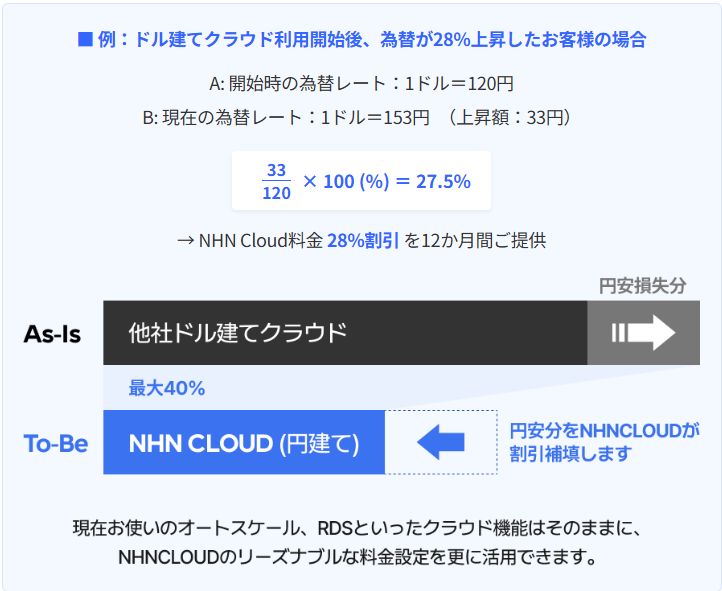The height and width of the screenshot is (591, 722).
Task: Select the black 他社ドル建てクラウド bar
Action: coord(344,333)
